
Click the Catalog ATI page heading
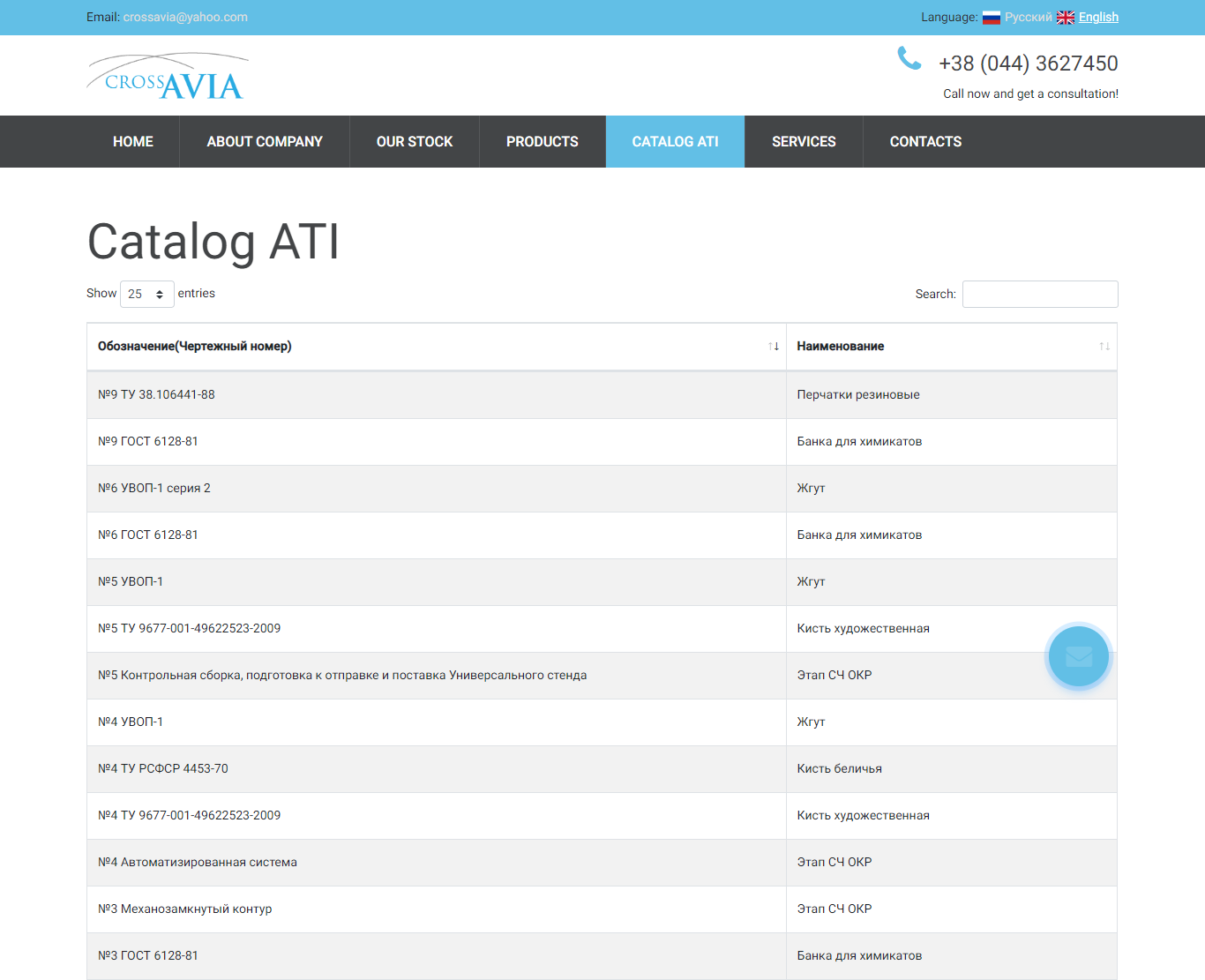point(213,242)
